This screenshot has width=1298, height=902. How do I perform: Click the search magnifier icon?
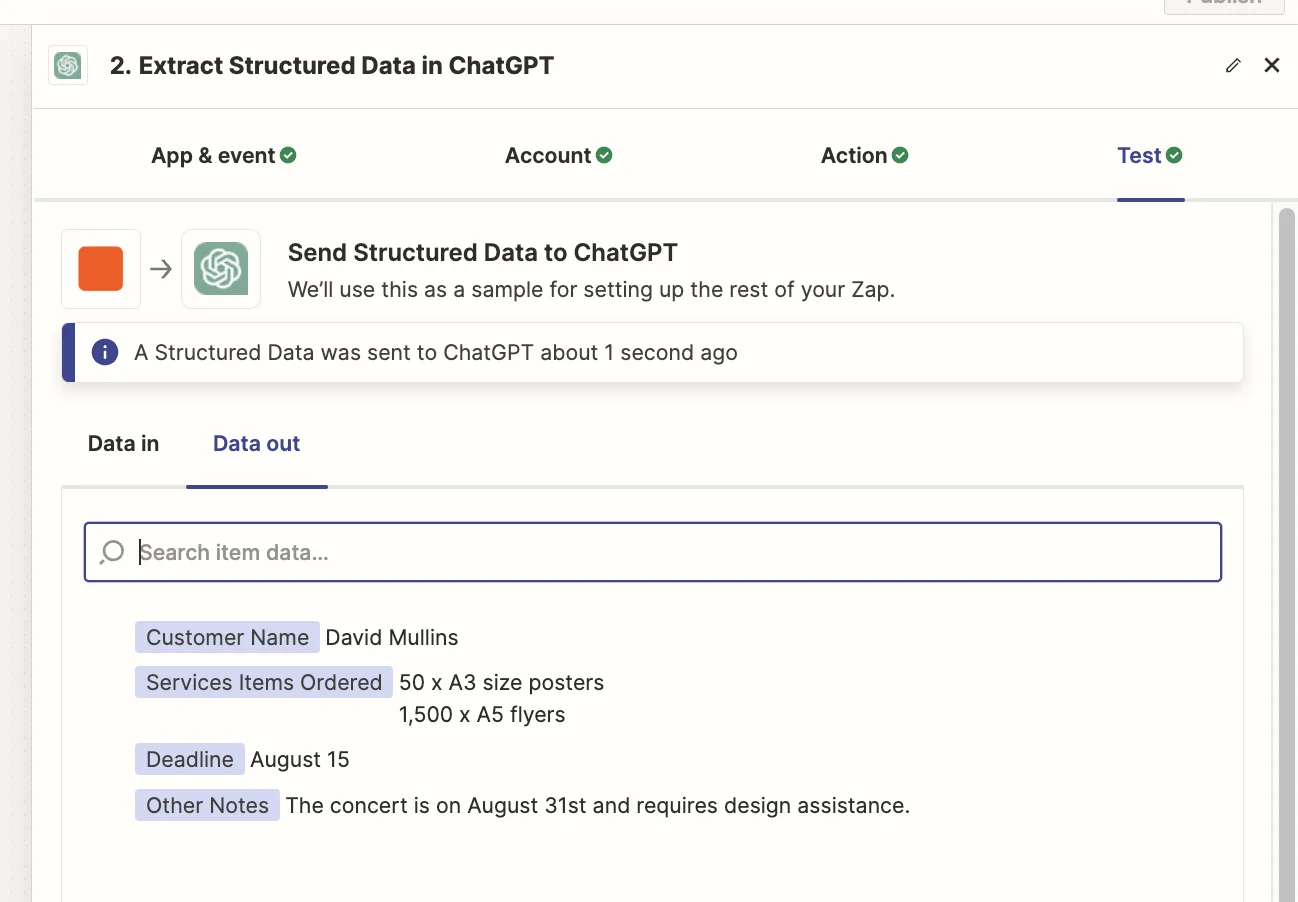(112, 552)
